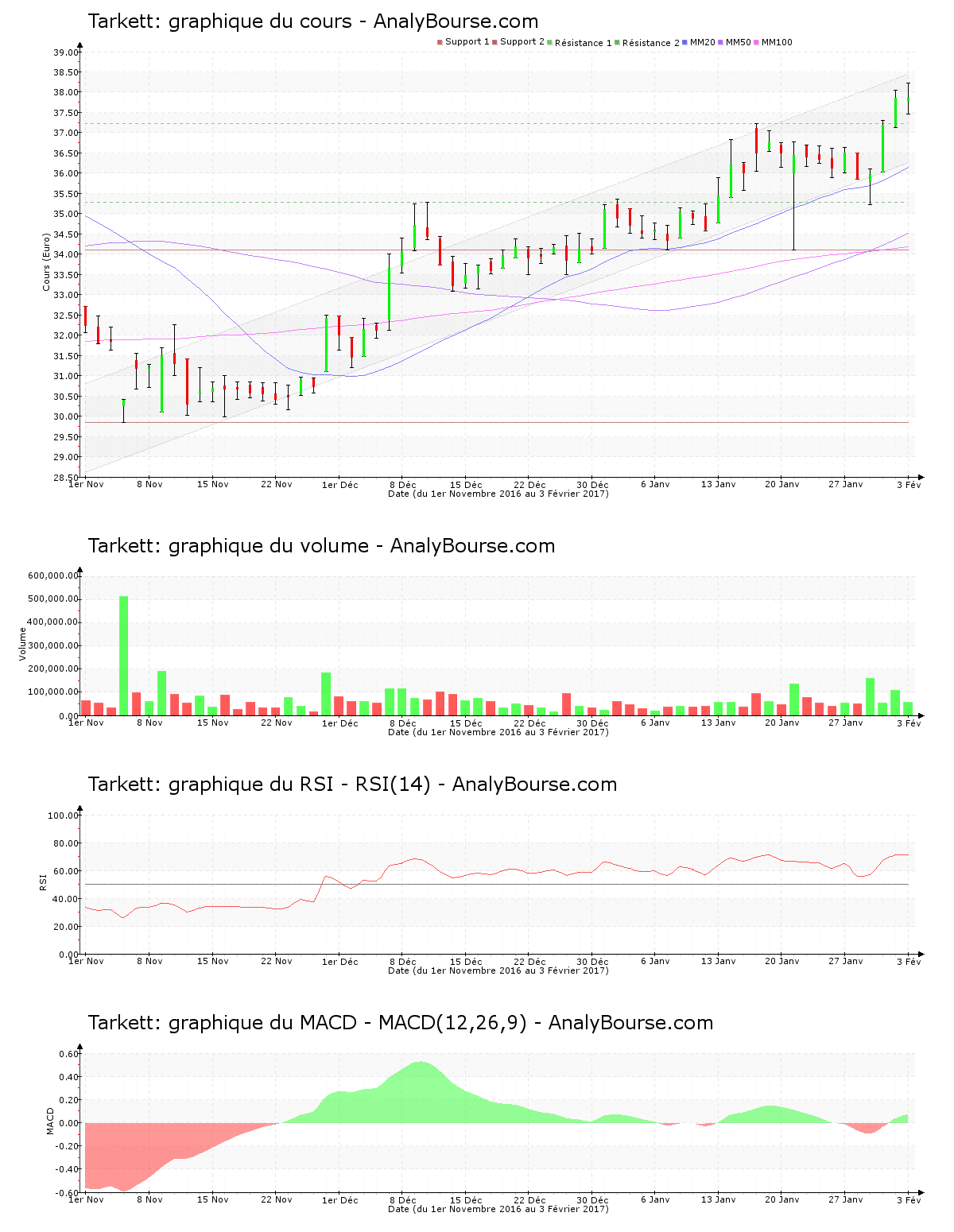The height and width of the screenshot is (1232, 954).
Task: Click '30 Déc' date on RSI chart
Action: click(x=592, y=961)
